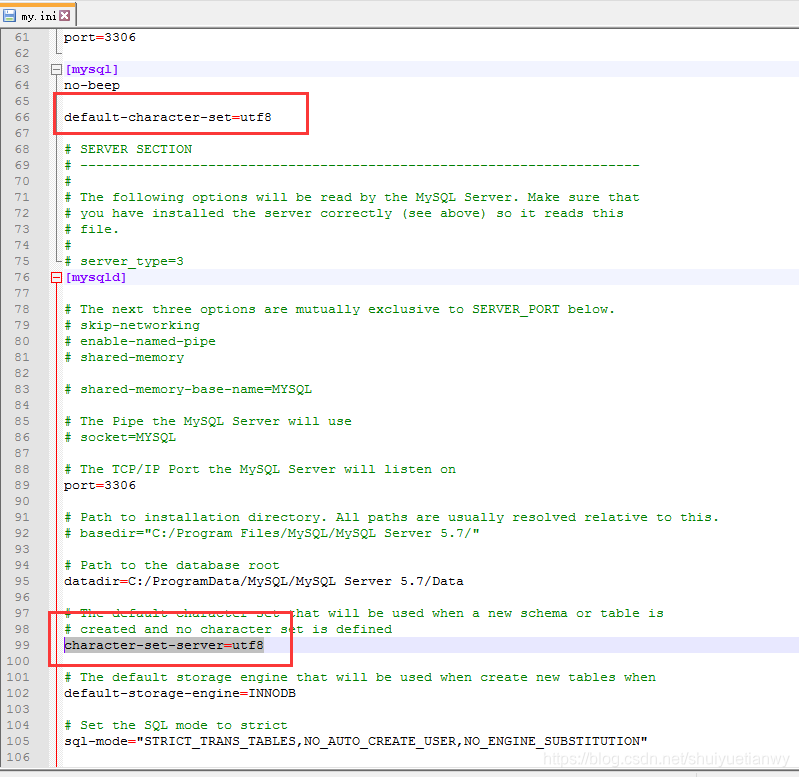Click line number 76 in the margin

[22, 277]
